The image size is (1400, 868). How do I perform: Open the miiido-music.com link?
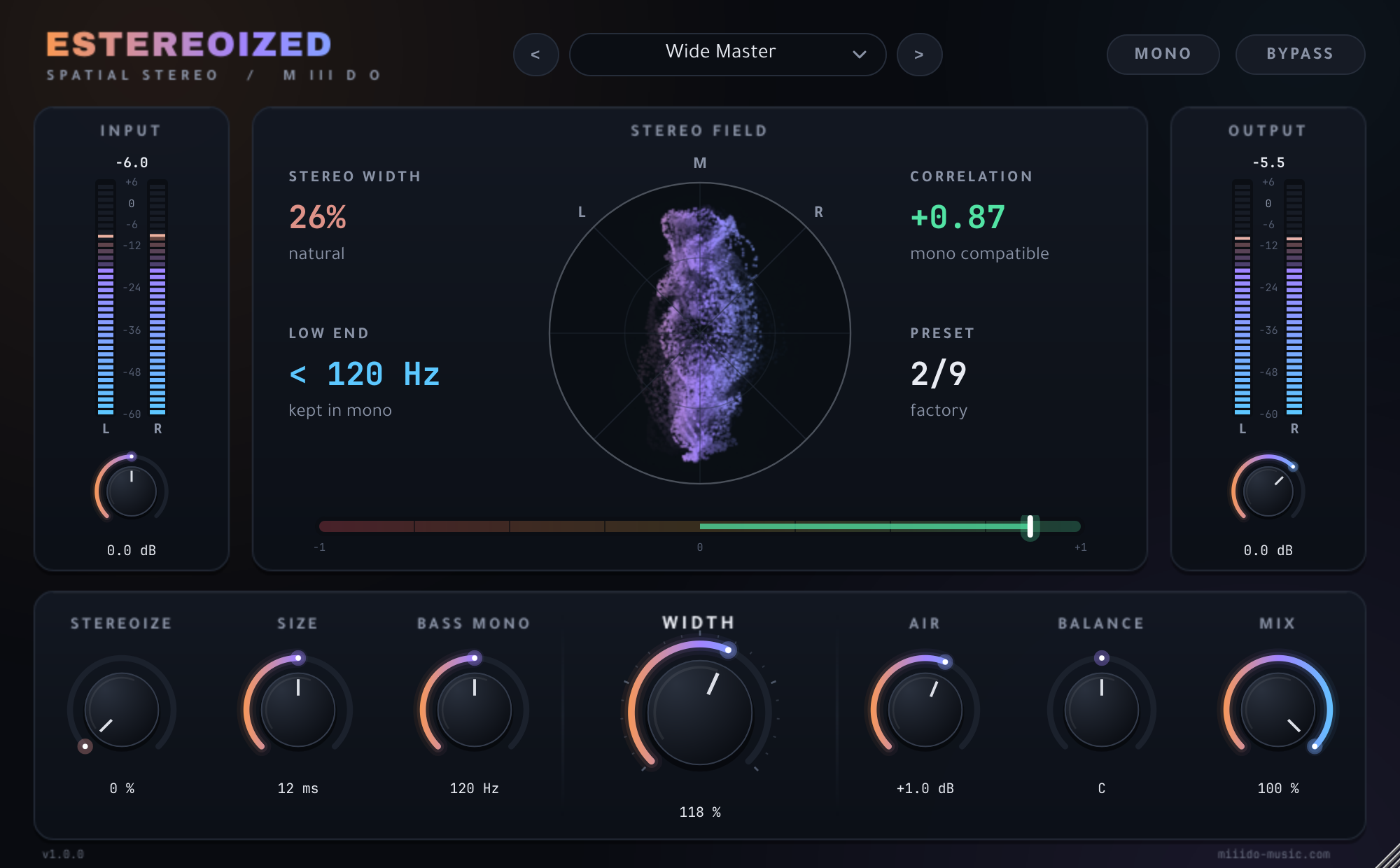click(1273, 854)
